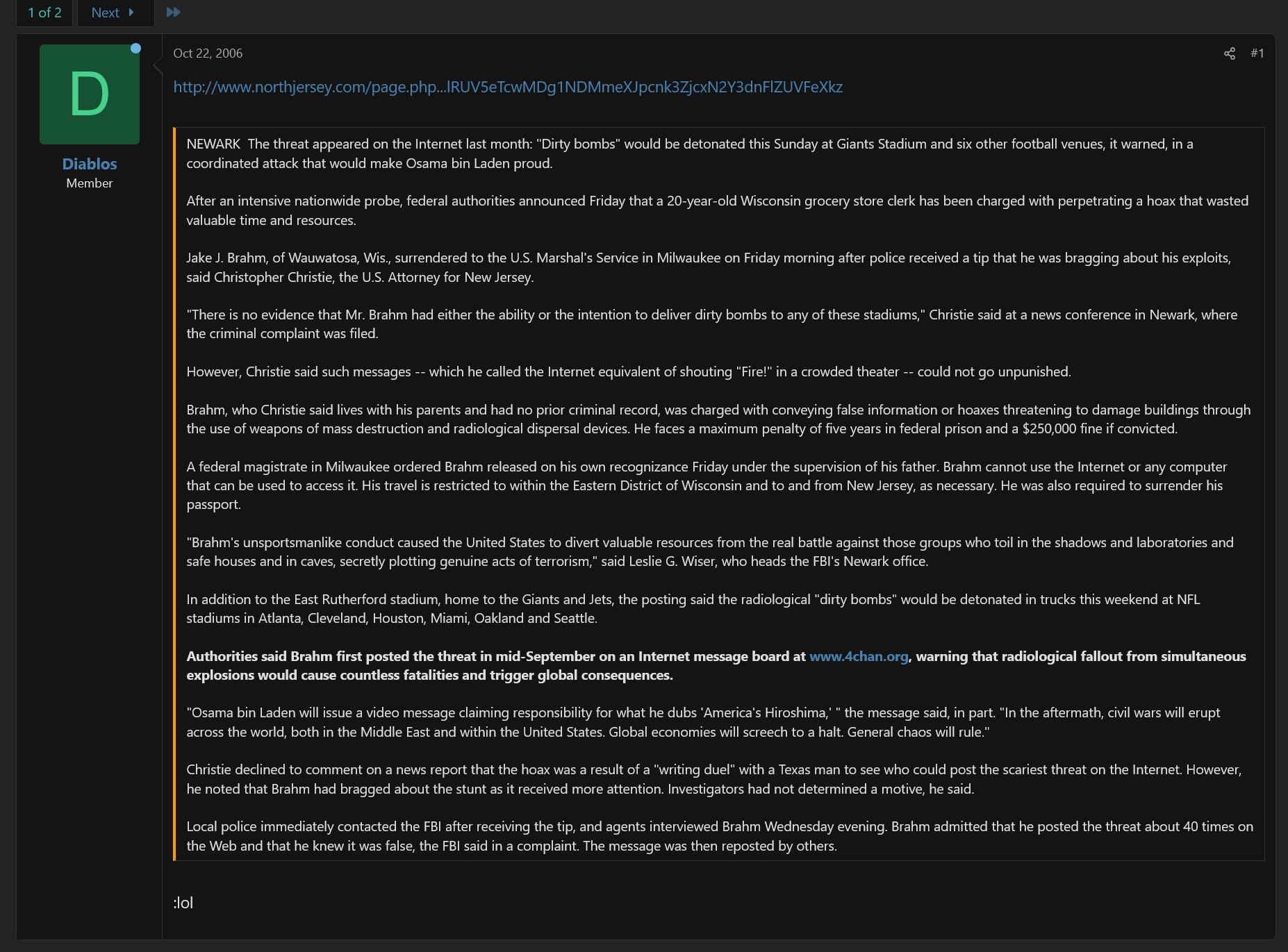Follow the www.4chan.org link

tap(859, 656)
